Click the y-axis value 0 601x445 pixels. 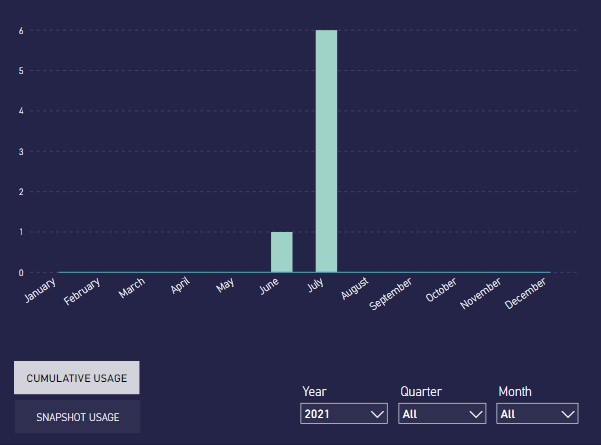point(21,273)
